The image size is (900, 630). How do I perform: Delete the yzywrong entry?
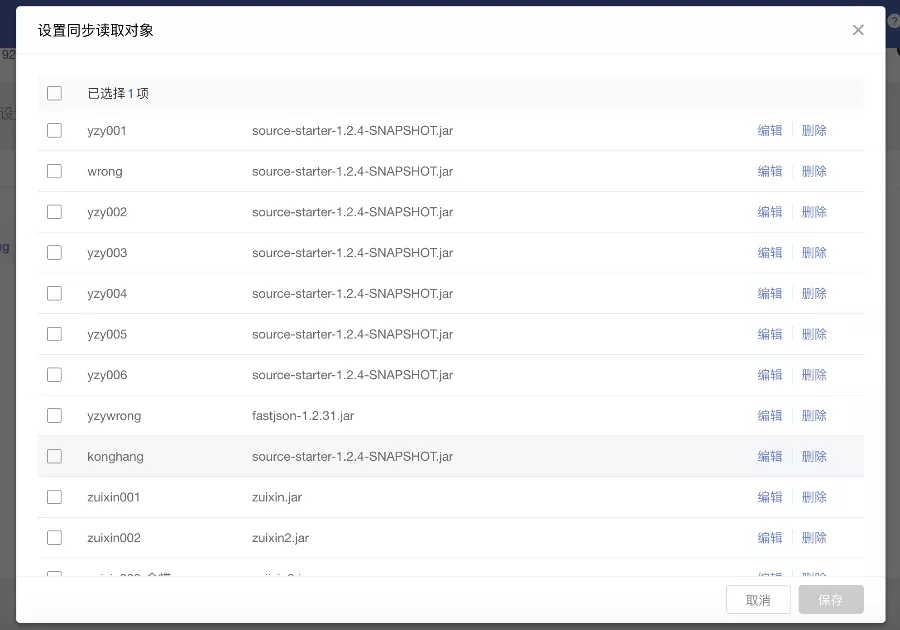click(x=814, y=415)
